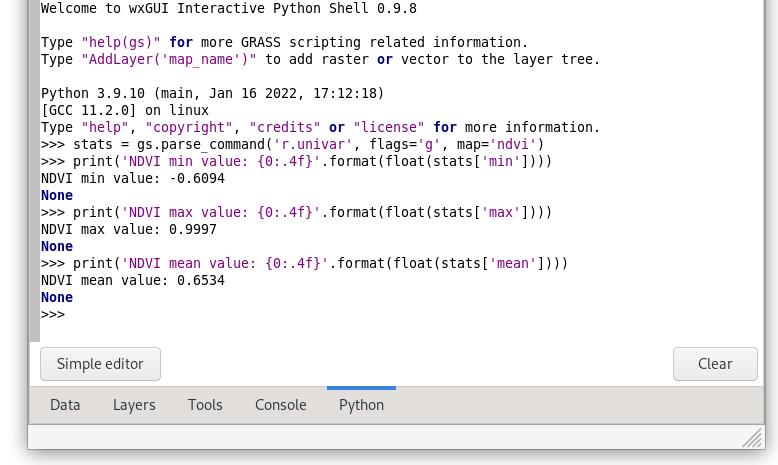Click the print stats['mean'] command line
This screenshot has height=465, width=778.
[305, 263]
